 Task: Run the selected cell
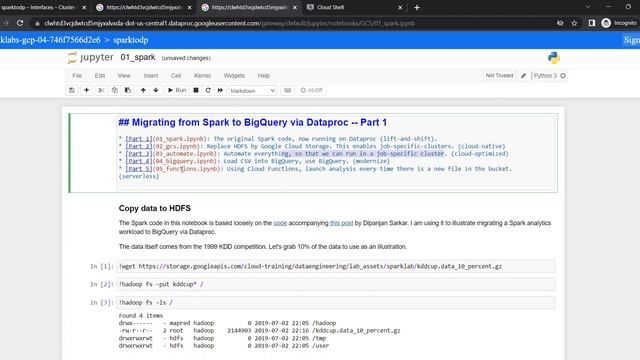click(177, 90)
